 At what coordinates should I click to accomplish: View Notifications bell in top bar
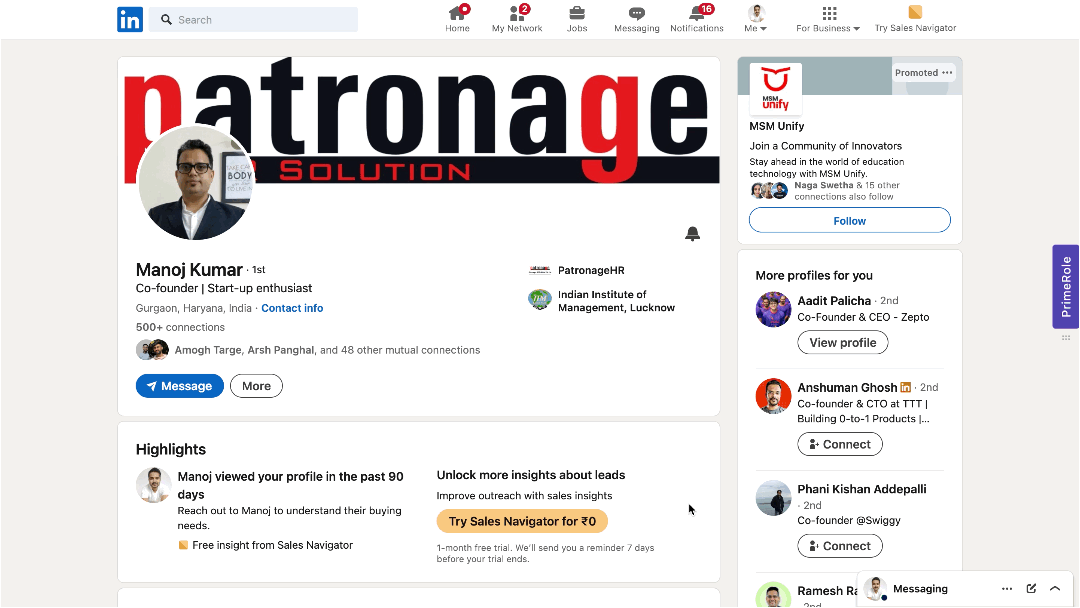(x=697, y=13)
